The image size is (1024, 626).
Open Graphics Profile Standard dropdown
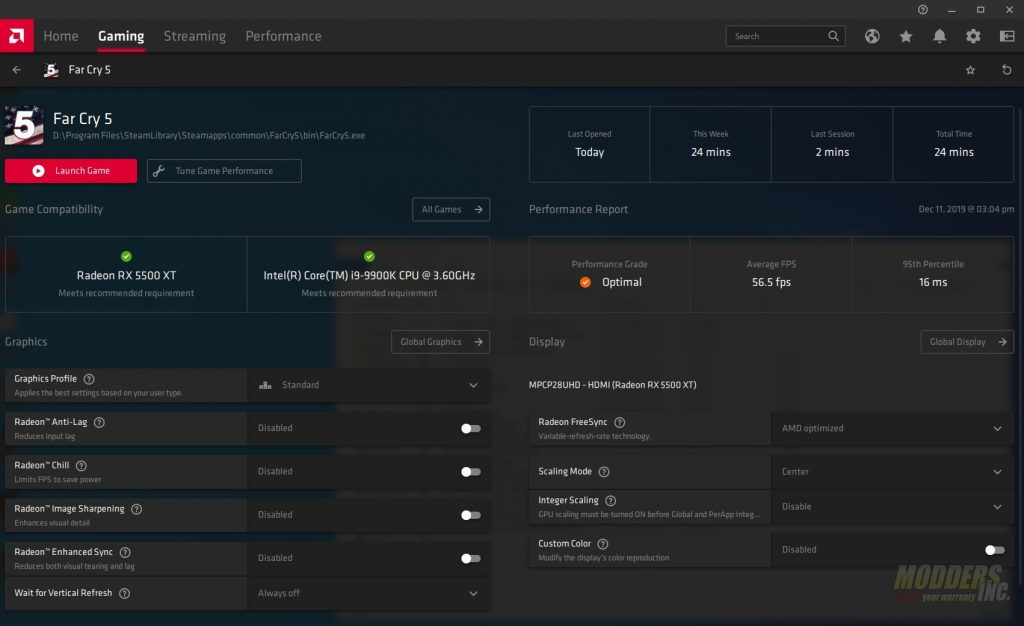tap(368, 385)
